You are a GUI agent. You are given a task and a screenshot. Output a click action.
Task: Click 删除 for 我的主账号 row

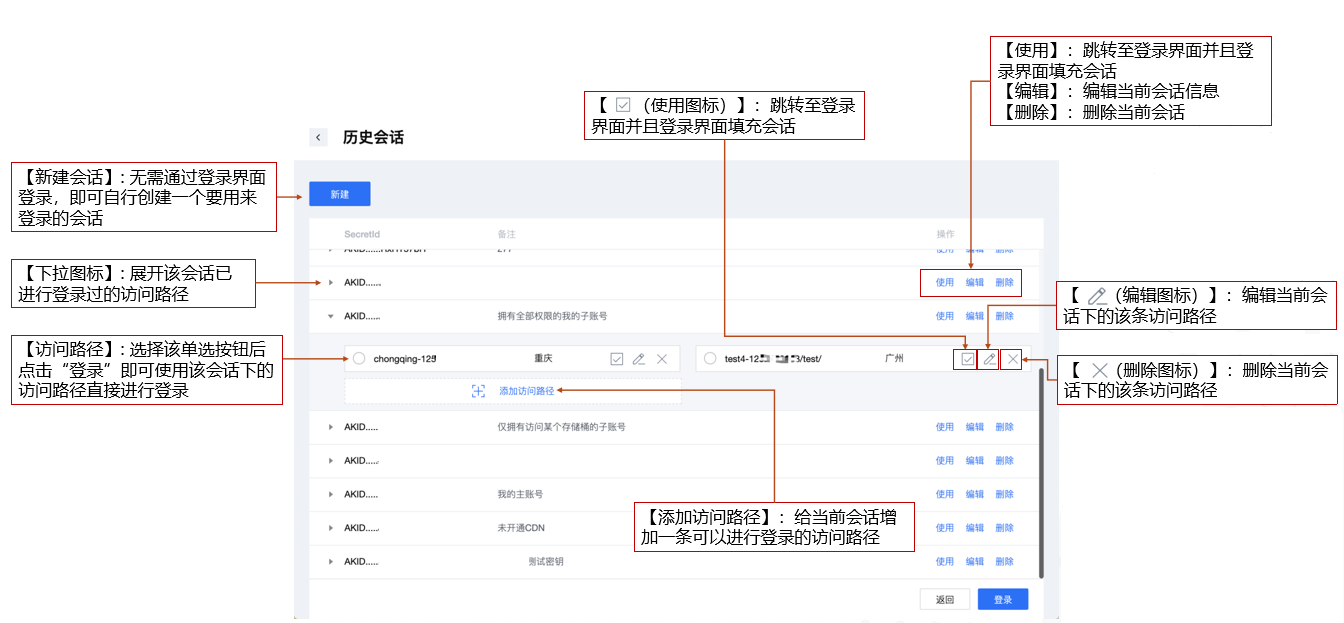click(1004, 494)
